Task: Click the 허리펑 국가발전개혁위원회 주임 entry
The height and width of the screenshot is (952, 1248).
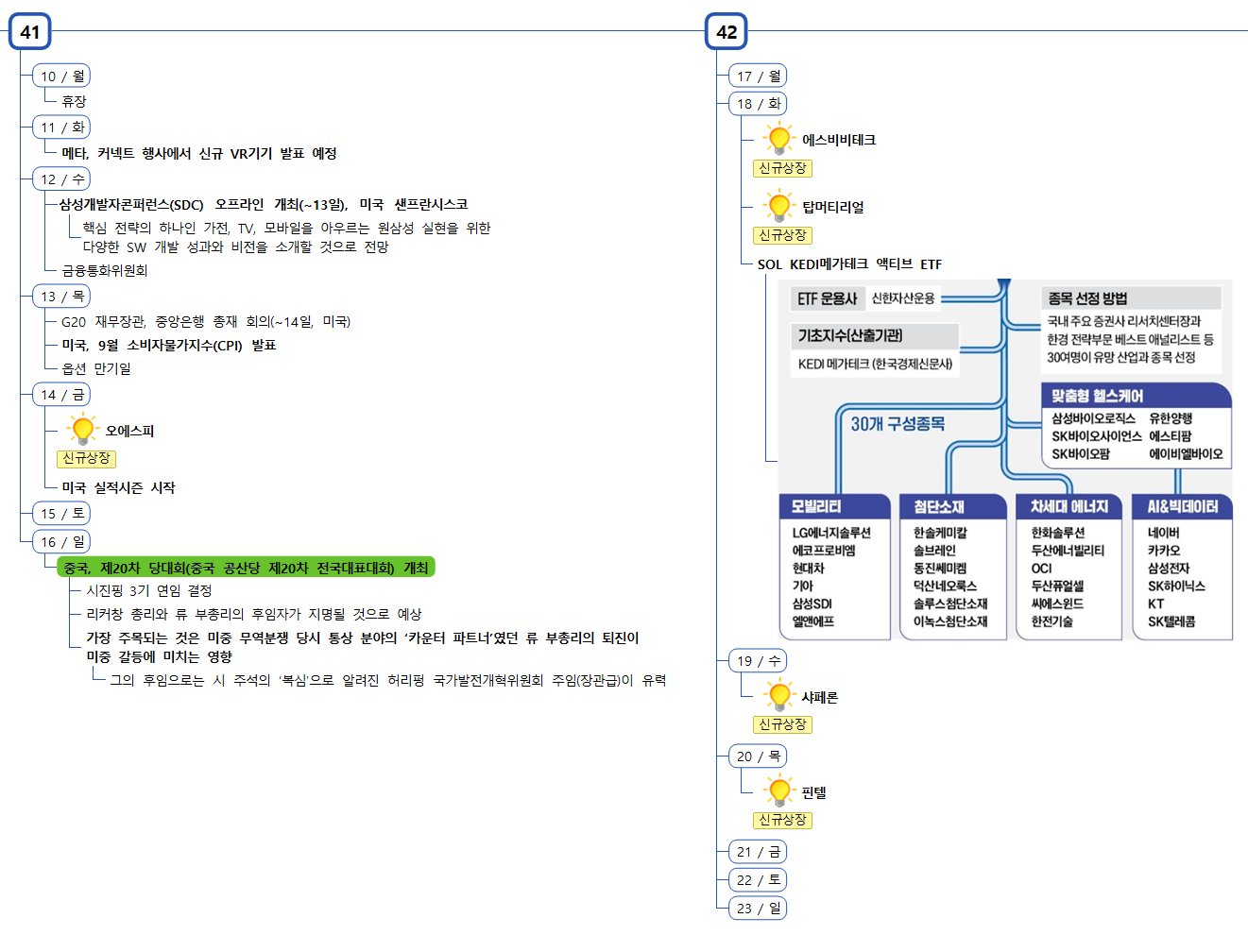Action: click(387, 680)
